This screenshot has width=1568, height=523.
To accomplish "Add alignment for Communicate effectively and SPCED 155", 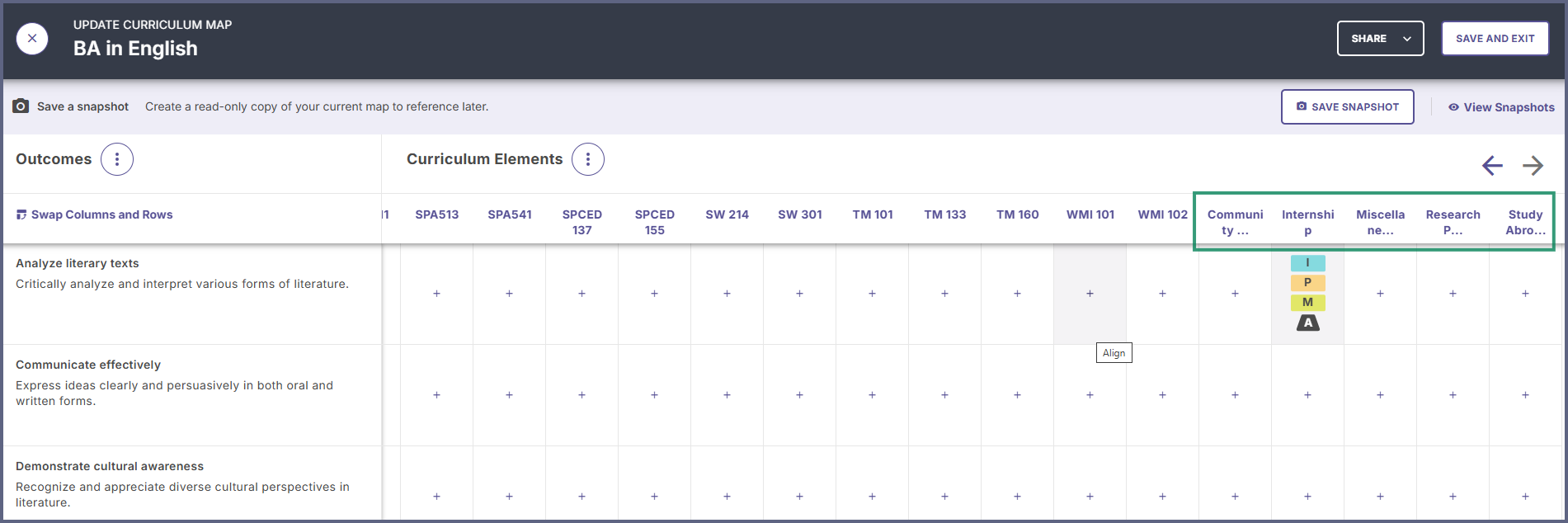I will pos(655,395).
